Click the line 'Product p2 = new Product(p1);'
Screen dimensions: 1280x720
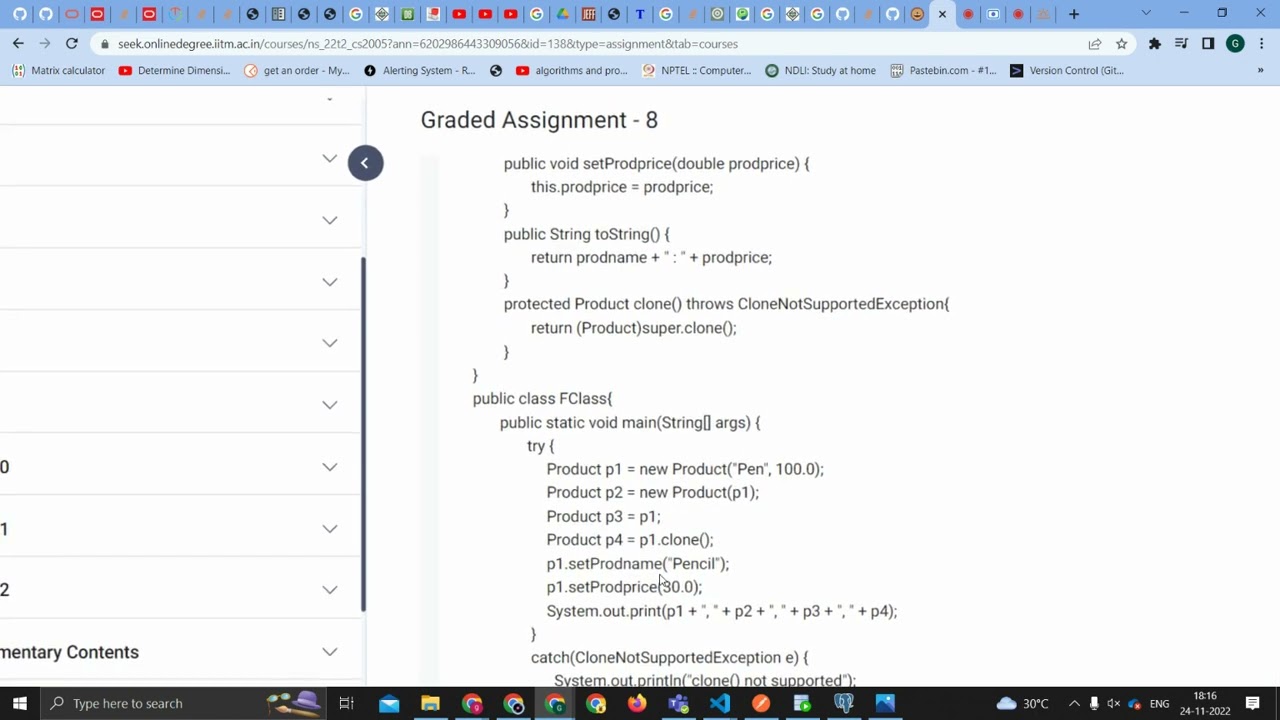(x=653, y=492)
